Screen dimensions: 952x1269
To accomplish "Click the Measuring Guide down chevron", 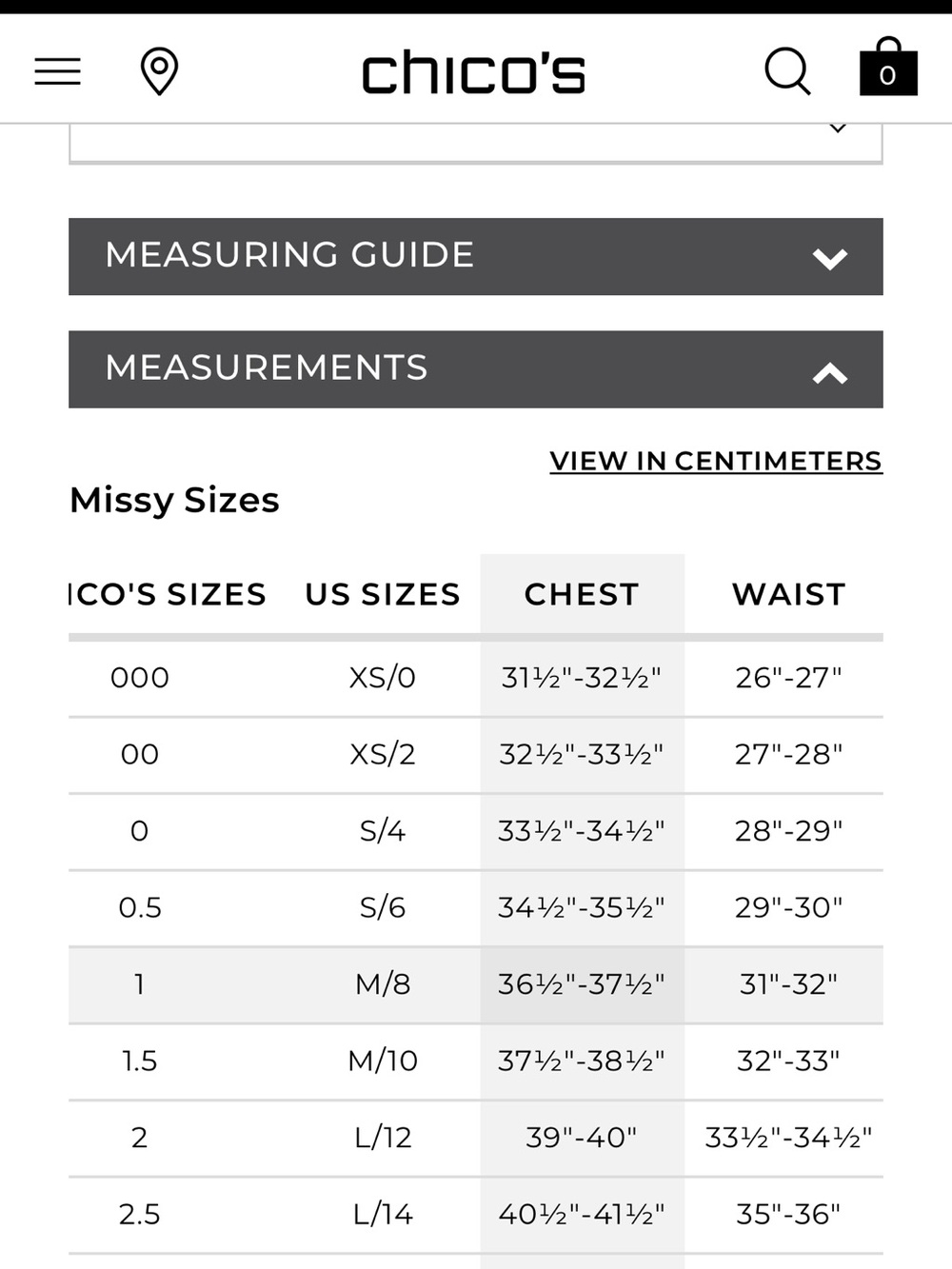I will coord(830,259).
